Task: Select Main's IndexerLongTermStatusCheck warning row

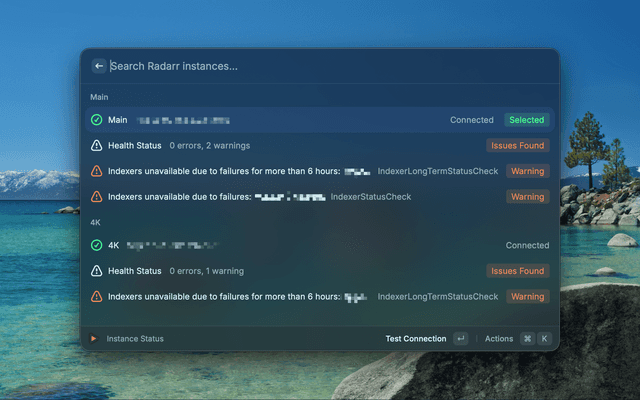Action: 320,171
